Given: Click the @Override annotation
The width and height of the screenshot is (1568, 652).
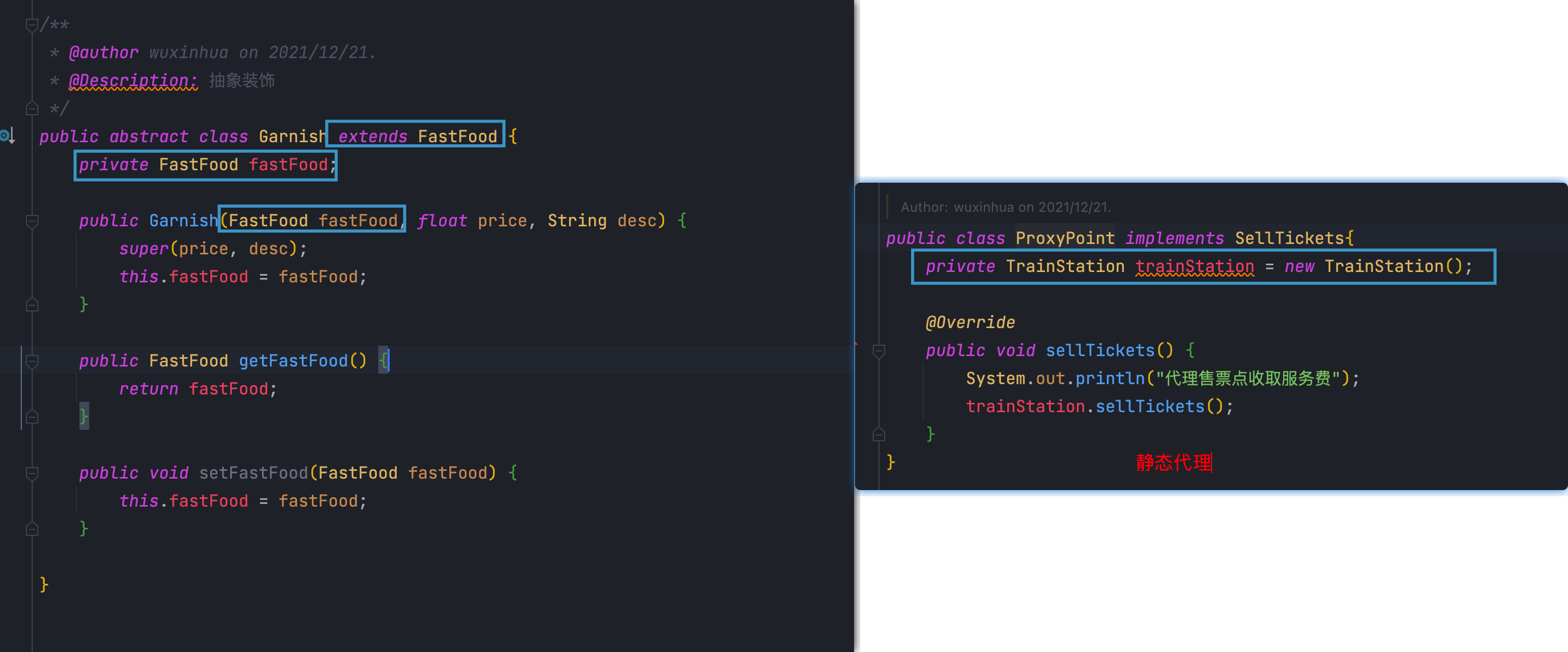Looking at the screenshot, I should coord(970,323).
